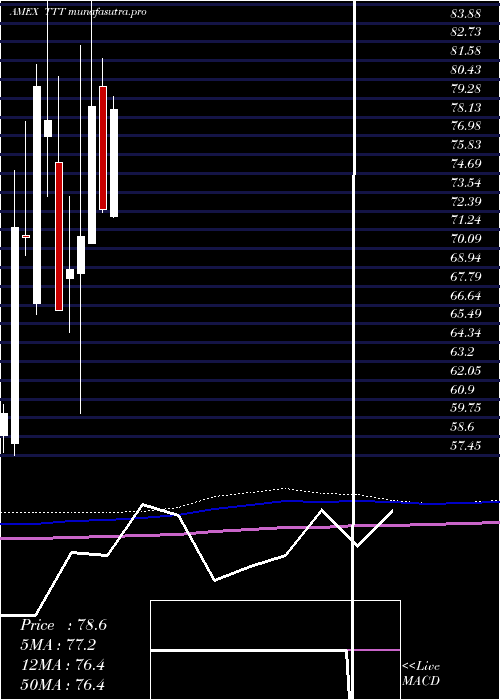Click the 72.39 price axis label
The image size is (500, 700).
click(466, 202)
